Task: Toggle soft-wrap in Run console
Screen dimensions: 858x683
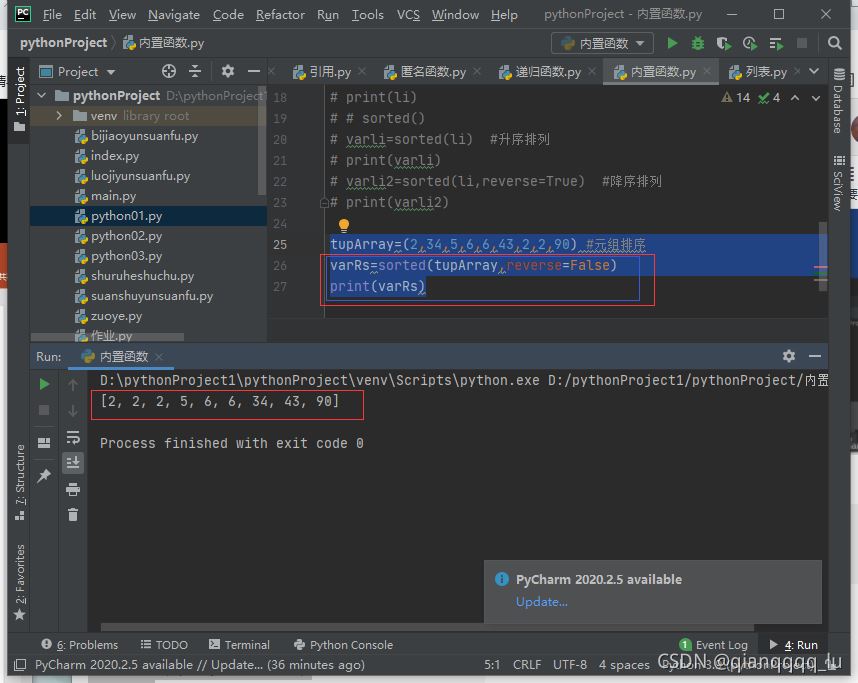Action: coord(73,437)
